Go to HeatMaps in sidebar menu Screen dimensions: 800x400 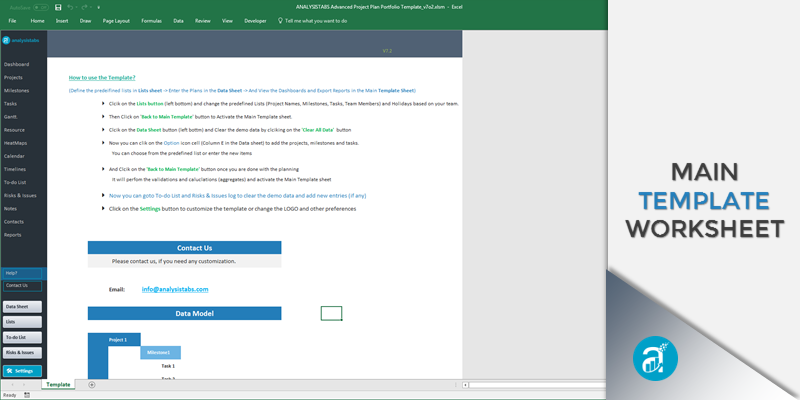pyautogui.click(x=17, y=143)
